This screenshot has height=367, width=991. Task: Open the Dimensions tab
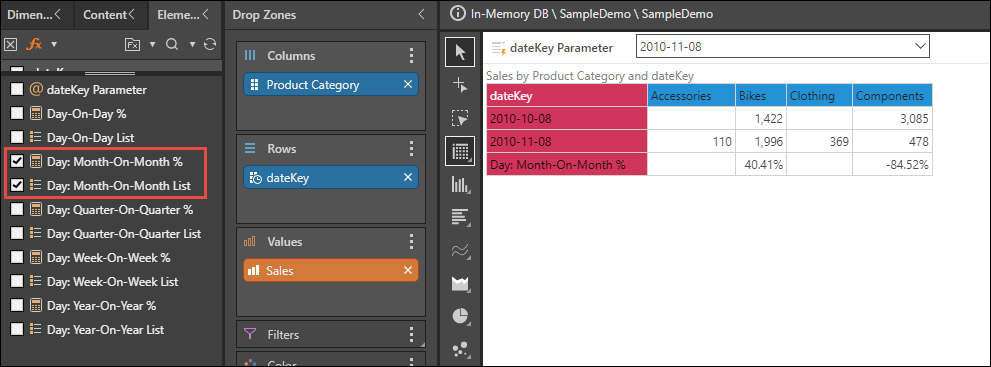(x=34, y=15)
